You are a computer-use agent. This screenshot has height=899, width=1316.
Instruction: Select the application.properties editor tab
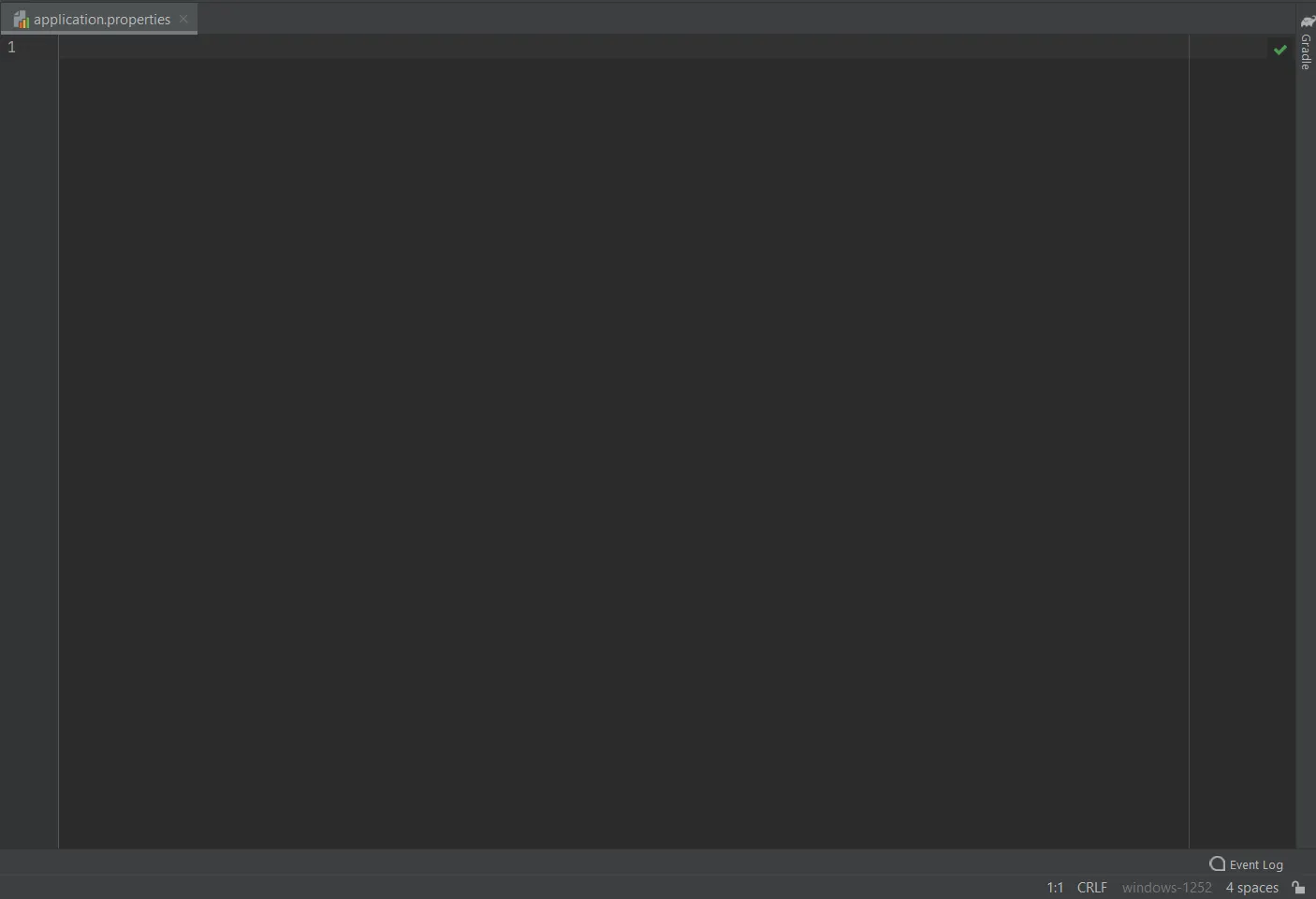[99, 19]
